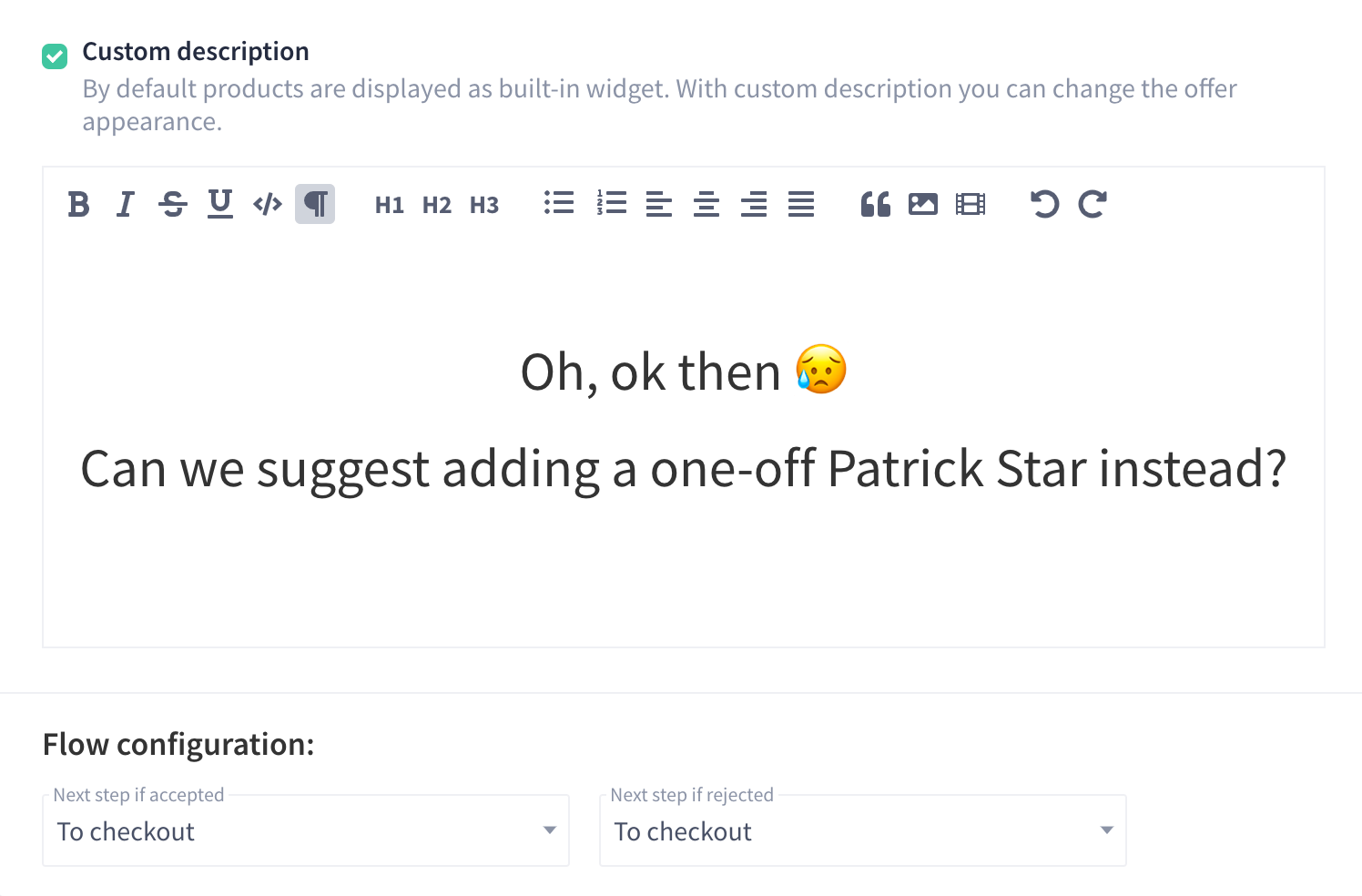1362x896 pixels.
Task: Set heading level H1
Action: [390, 205]
